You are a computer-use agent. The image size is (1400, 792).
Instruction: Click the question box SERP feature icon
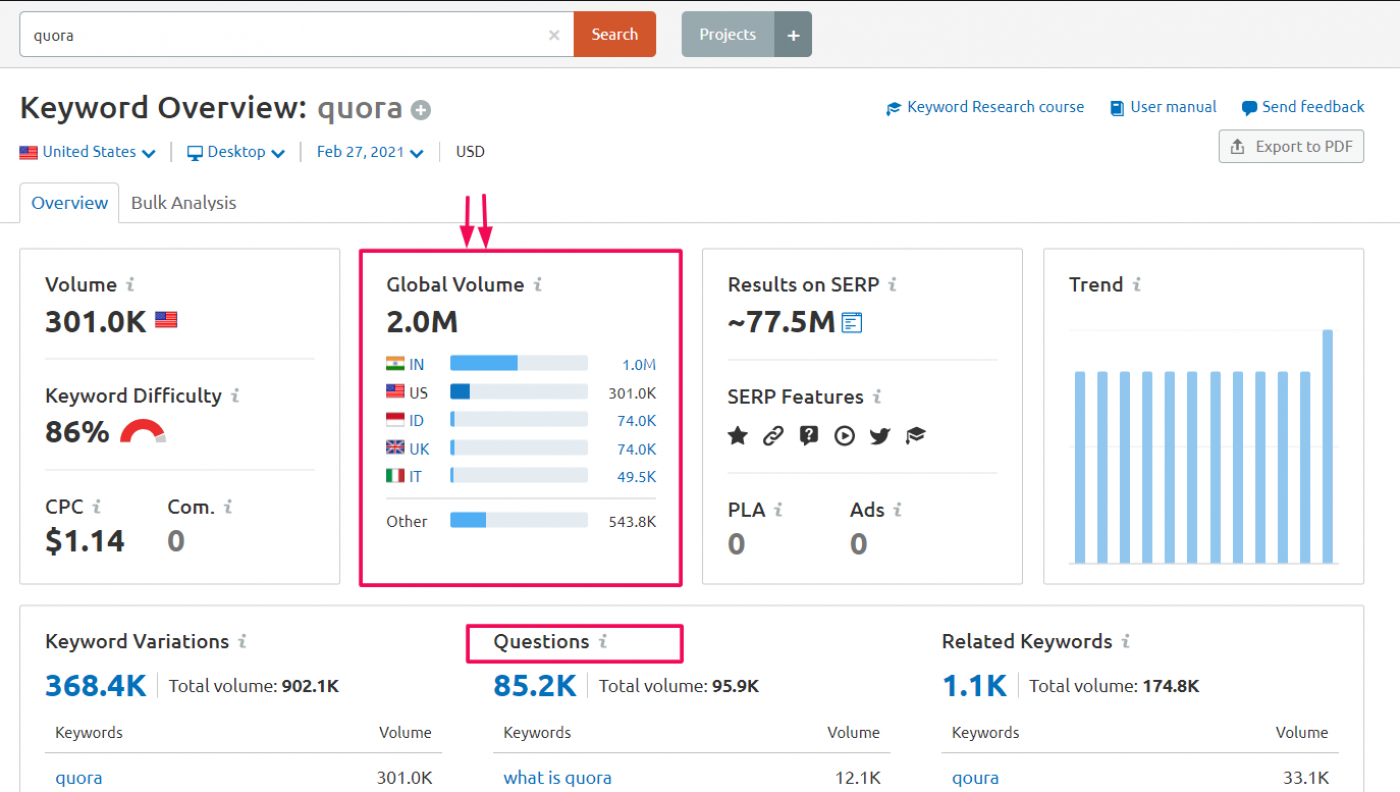(809, 435)
